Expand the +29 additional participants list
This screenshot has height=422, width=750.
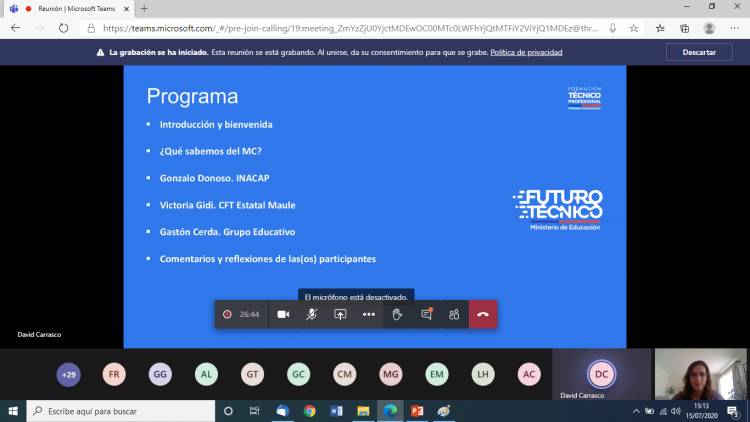(69, 374)
